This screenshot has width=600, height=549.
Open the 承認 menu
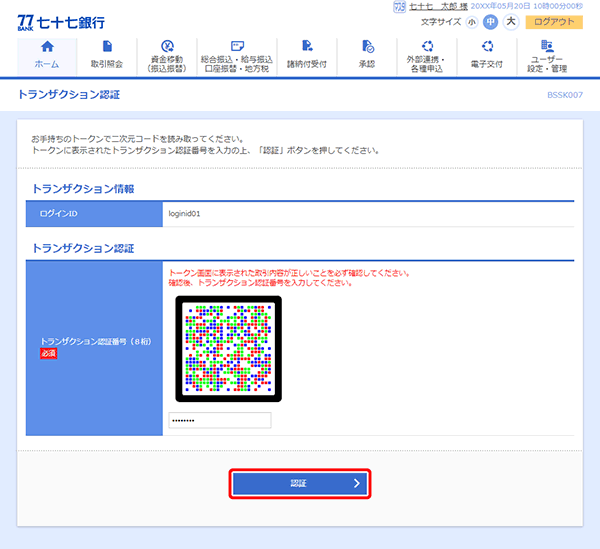(367, 56)
